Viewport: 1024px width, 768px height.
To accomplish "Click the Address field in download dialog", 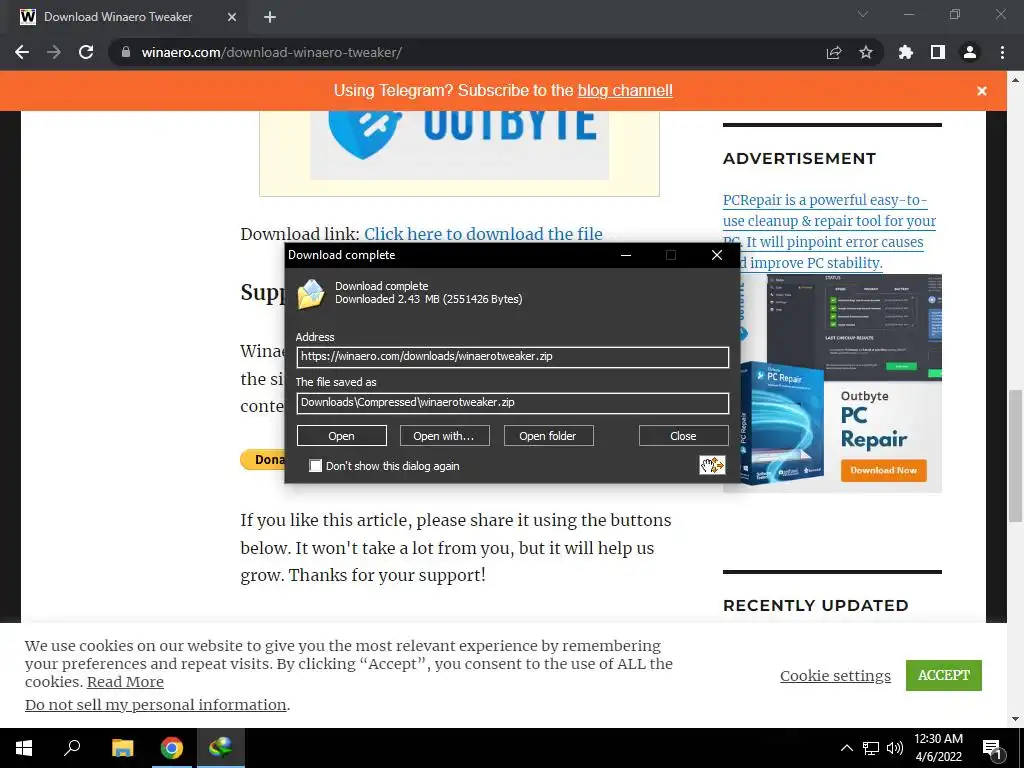I will coord(513,357).
